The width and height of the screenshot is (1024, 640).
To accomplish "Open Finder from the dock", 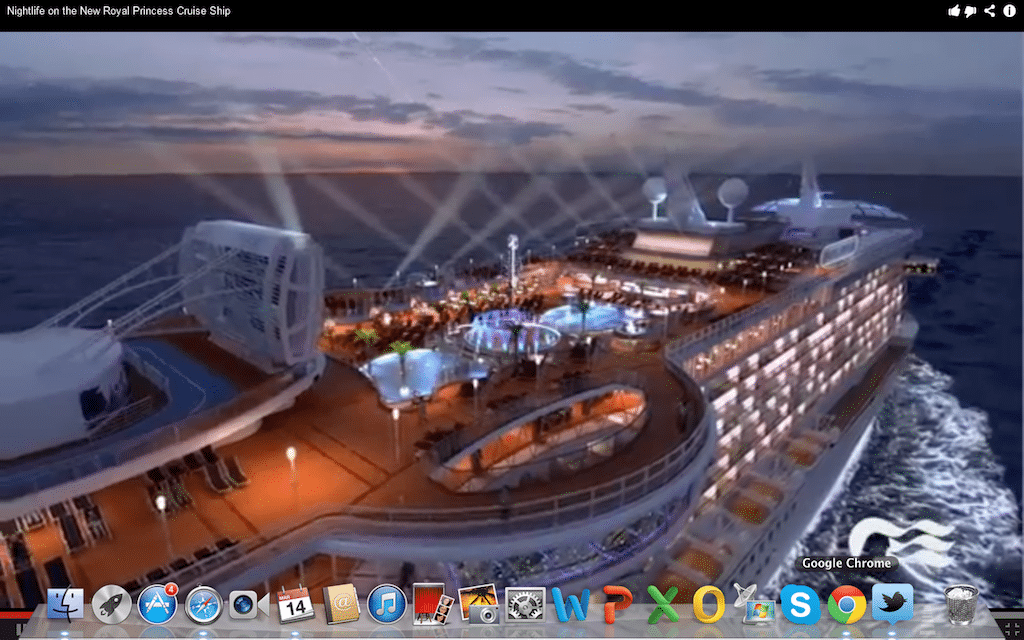I will 65,604.
